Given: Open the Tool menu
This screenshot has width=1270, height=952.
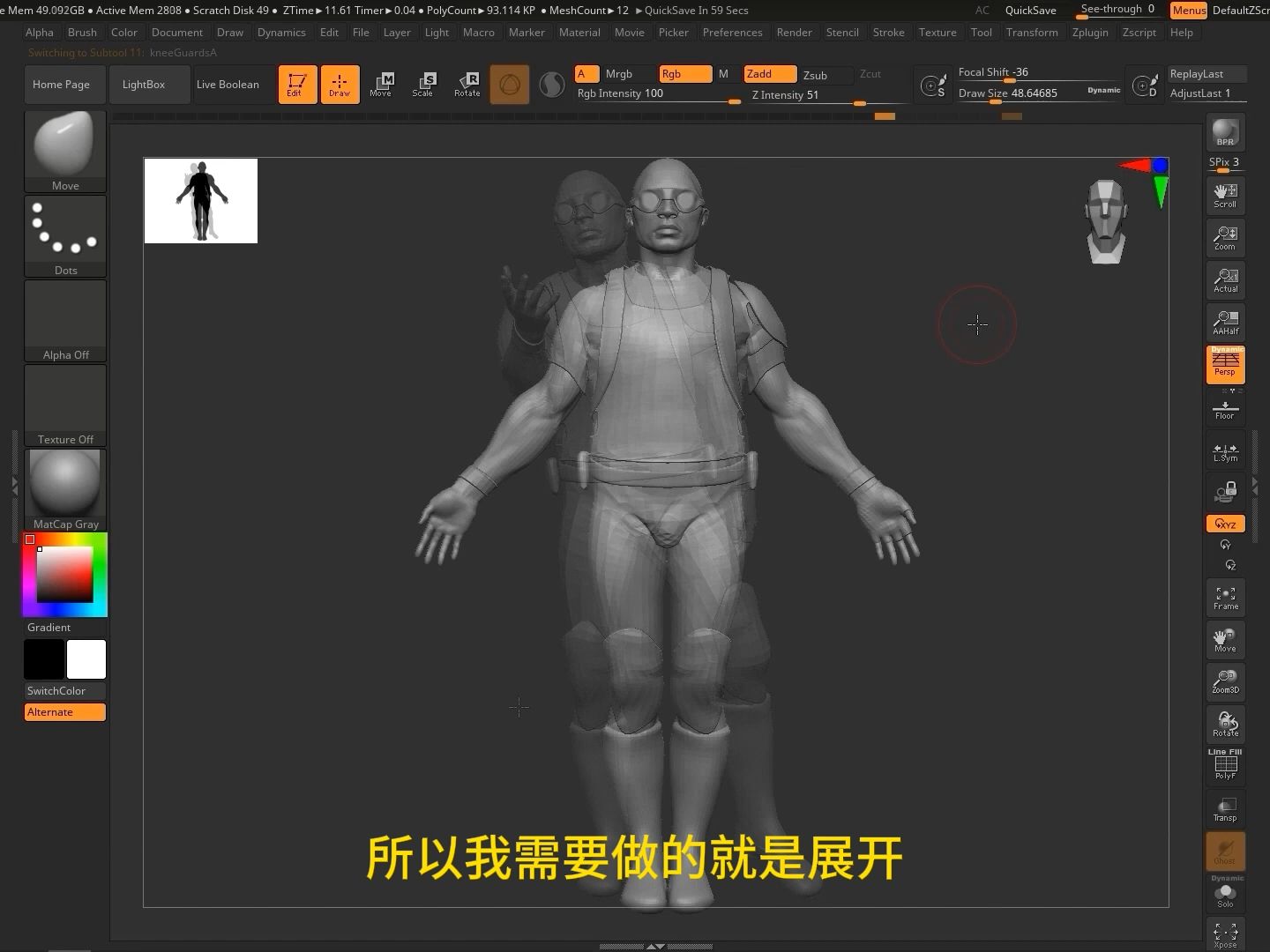Looking at the screenshot, I should (x=981, y=33).
